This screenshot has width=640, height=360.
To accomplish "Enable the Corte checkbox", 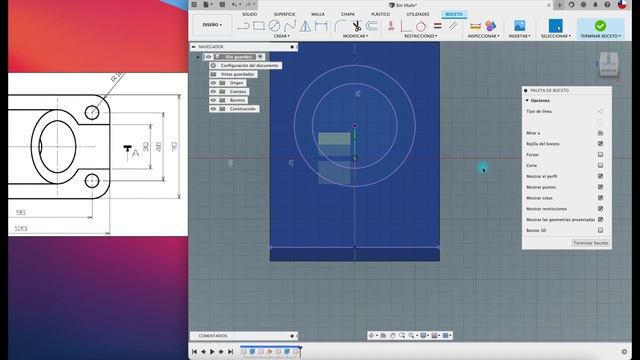I will 600,165.
